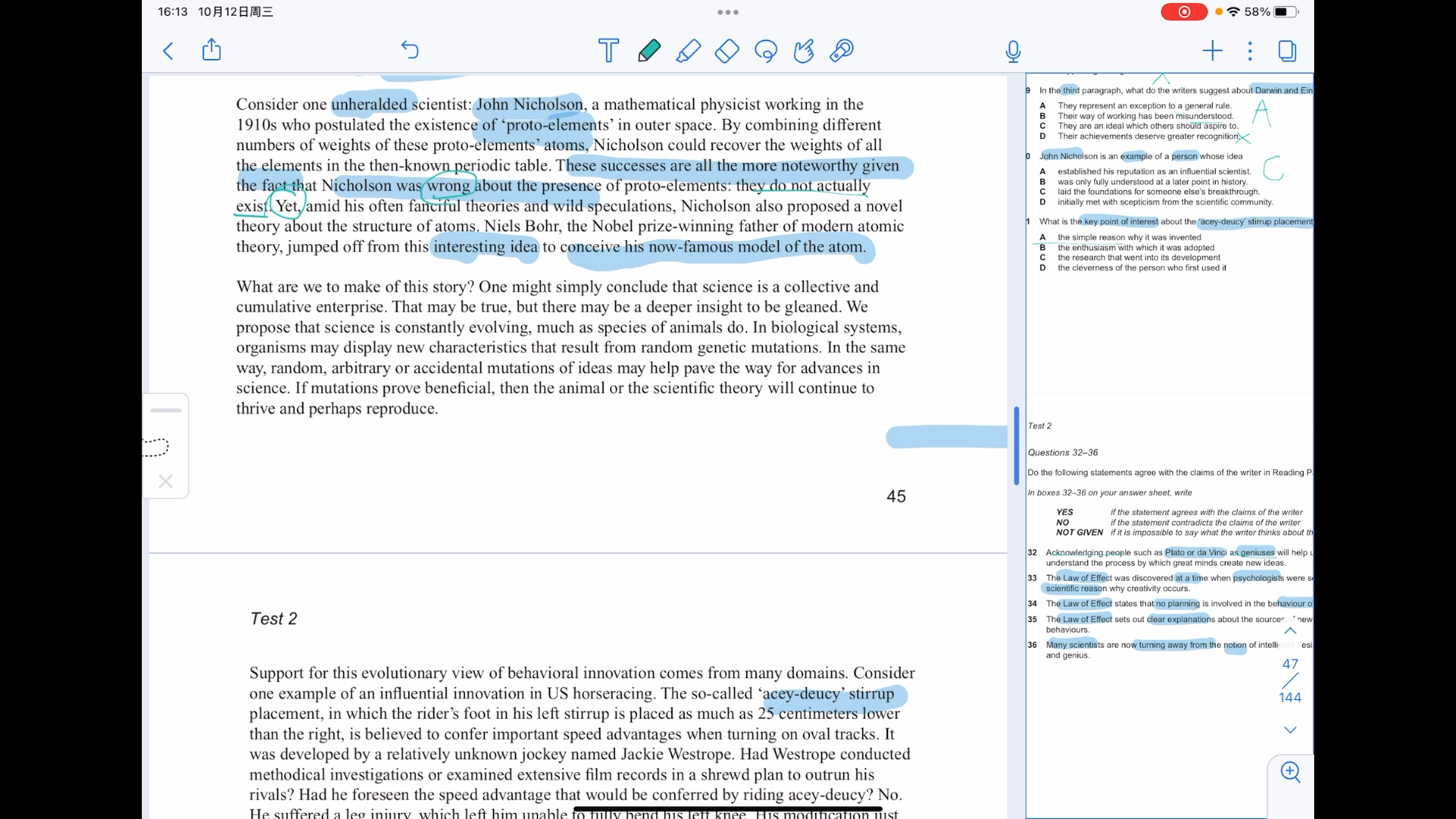The width and height of the screenshot is (1456, 819).
Task: Grab the tool popup handle bar
Action: pos(165,410)
